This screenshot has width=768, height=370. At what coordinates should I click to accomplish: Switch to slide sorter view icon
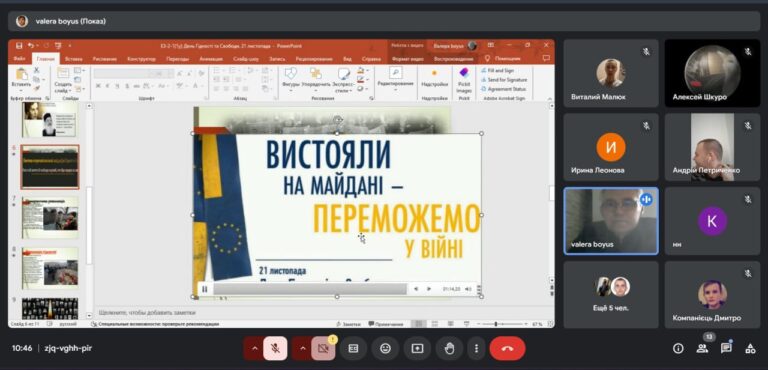pyautogui.click(x=434, y=324)
